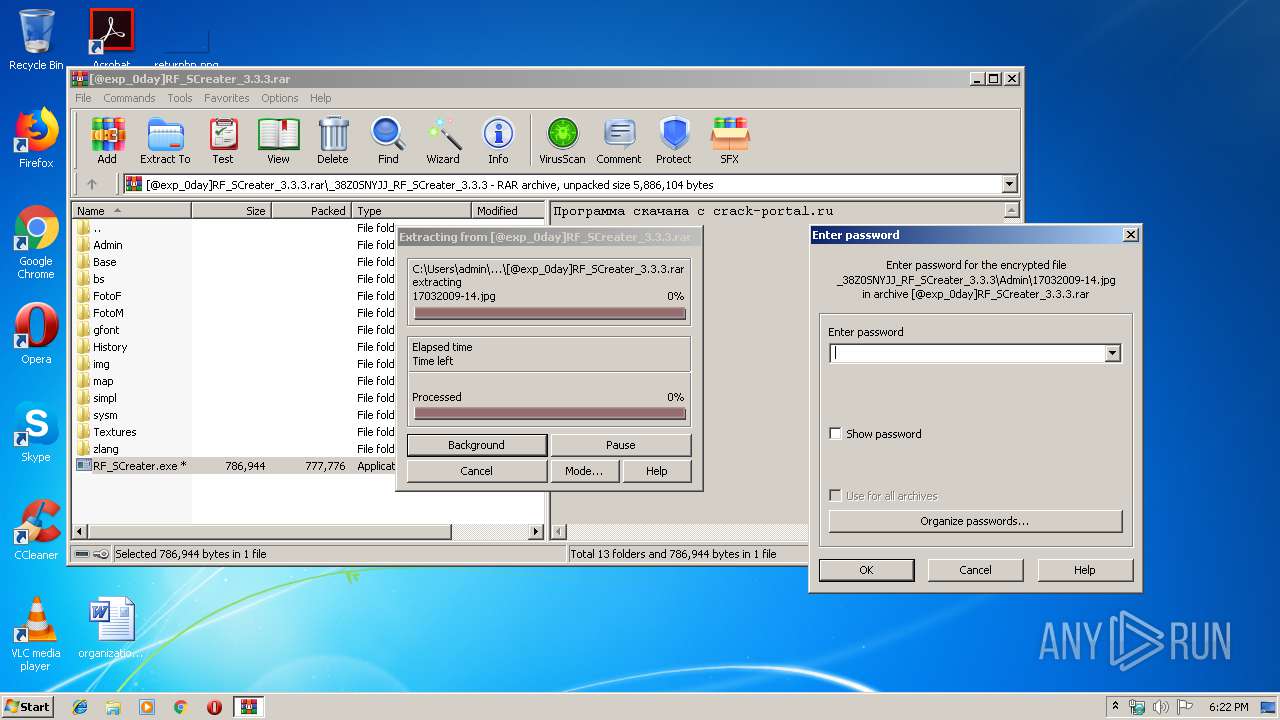Click the file list horizontal scrollbar
The width and height of the screenshot is (1280, 720).
pyautogui.click(x=309, y=532)
